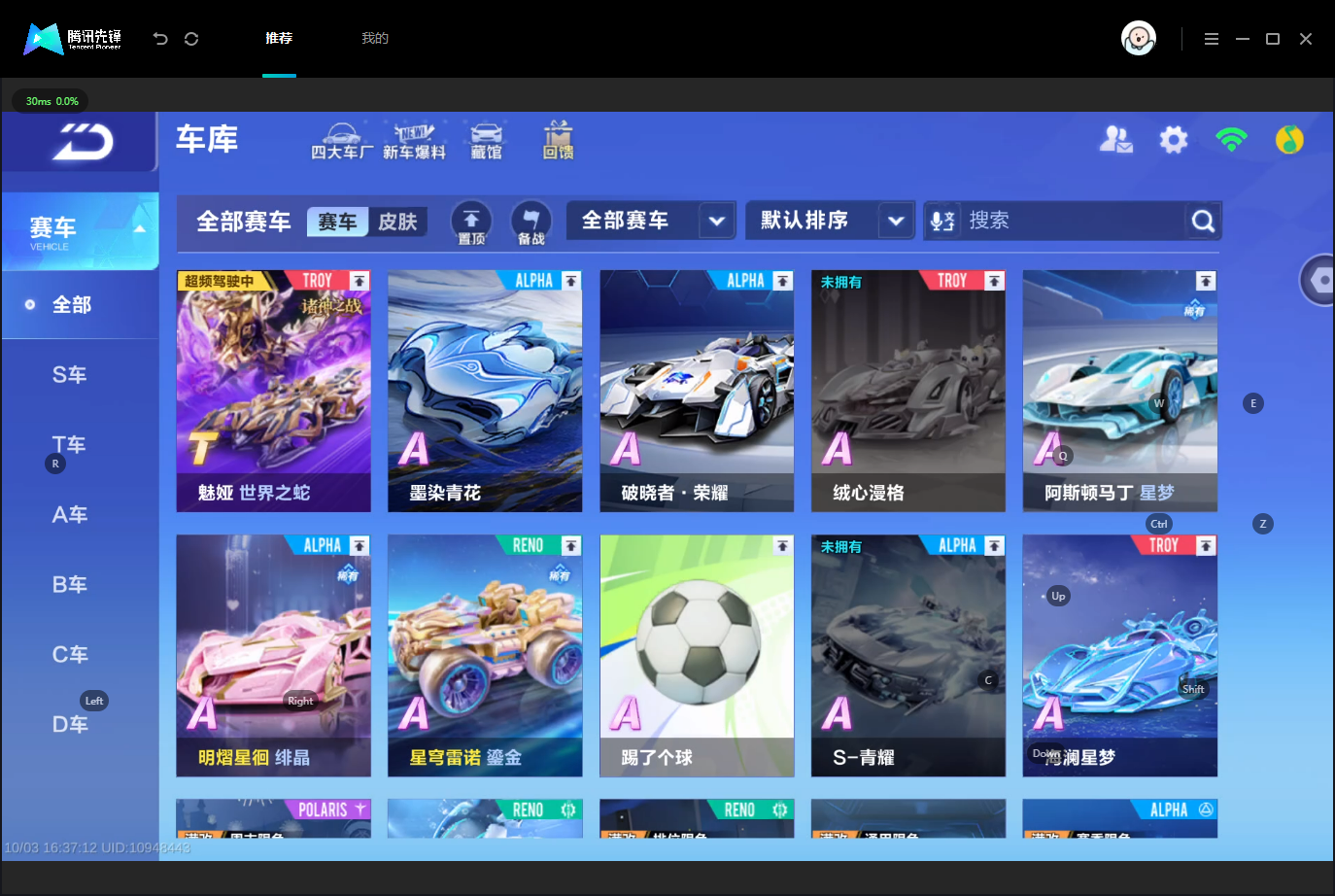
Task: Open the S-青耀 car card
Action: click(908, 656)
